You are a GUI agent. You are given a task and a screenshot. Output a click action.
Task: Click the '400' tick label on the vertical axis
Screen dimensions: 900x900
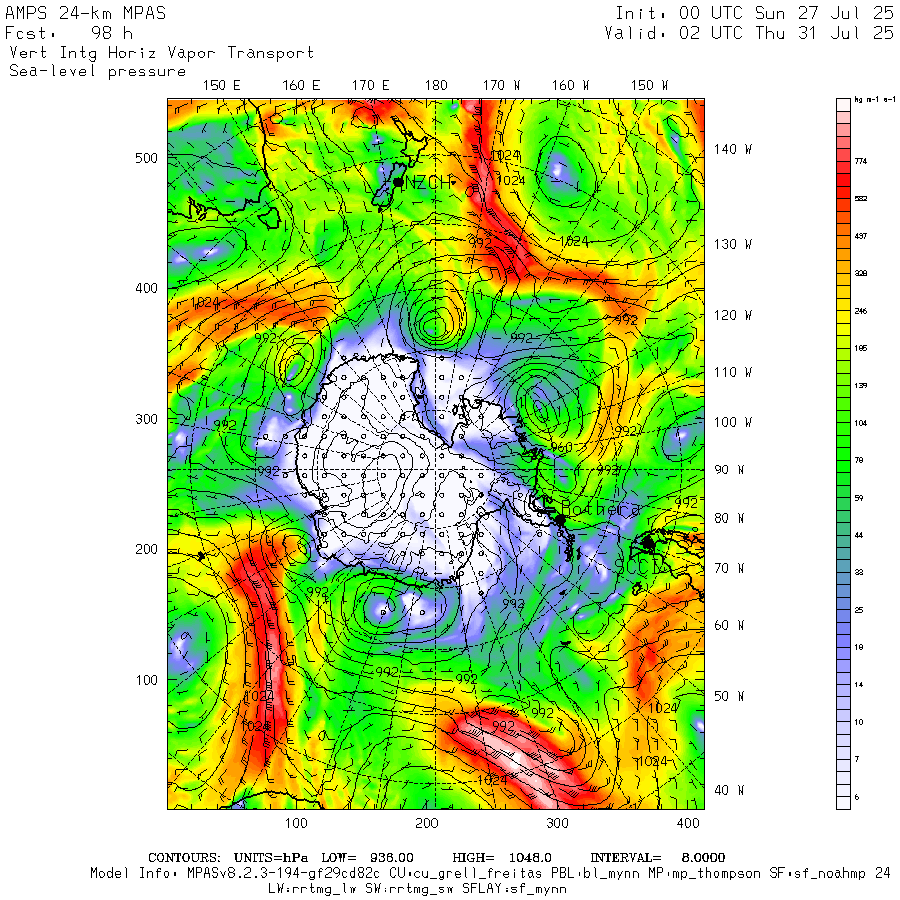point(146,288)
